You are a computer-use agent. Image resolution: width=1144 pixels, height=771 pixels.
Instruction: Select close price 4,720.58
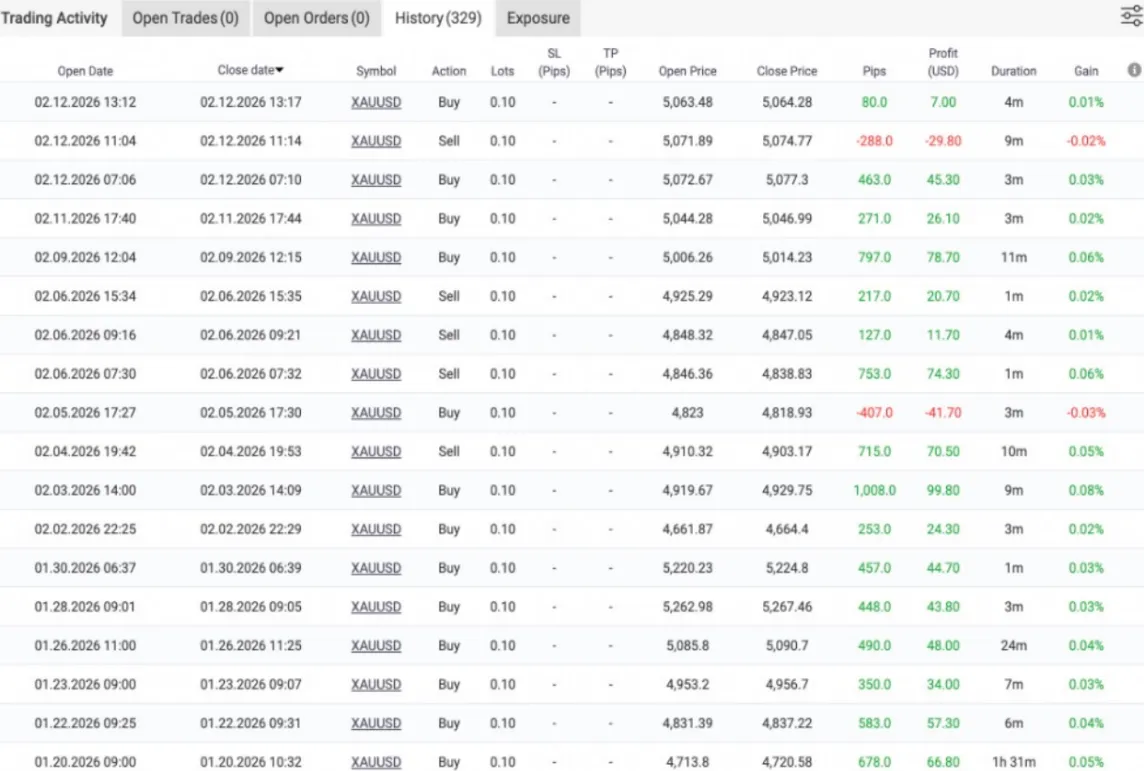click(786, 762)
